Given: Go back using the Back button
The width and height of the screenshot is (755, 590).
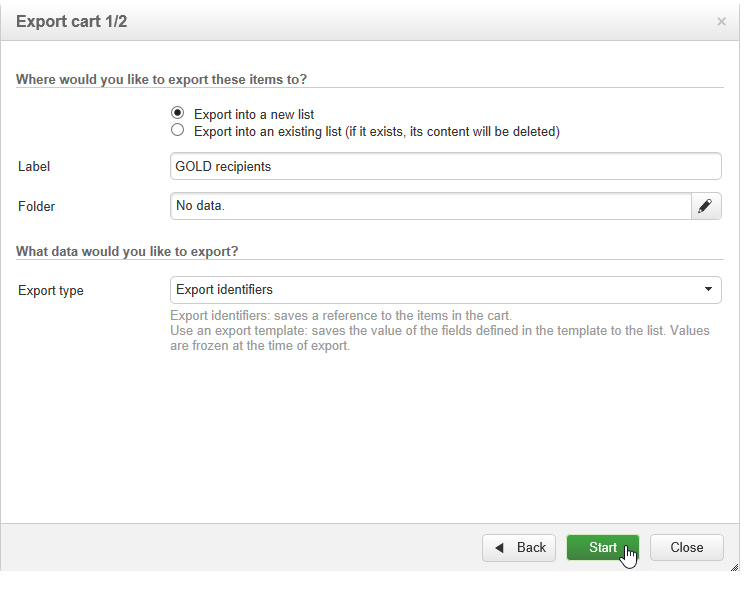Looking at the screenshot, I should pos(520,548).
